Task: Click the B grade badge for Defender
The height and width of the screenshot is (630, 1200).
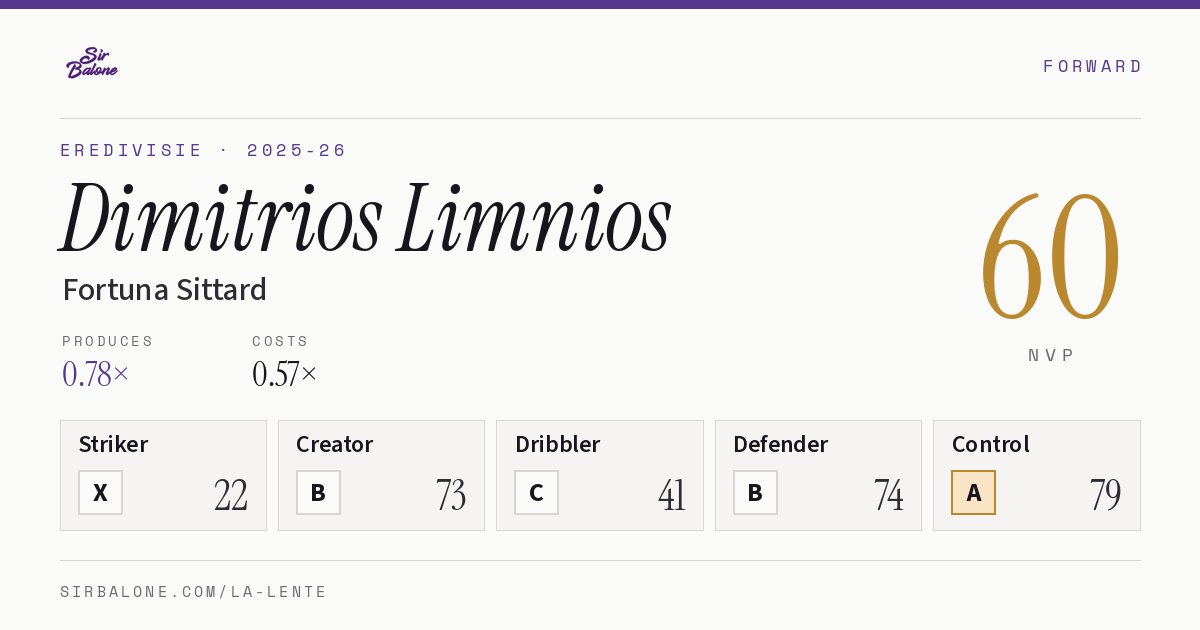Action: click(x=755, y=492)
